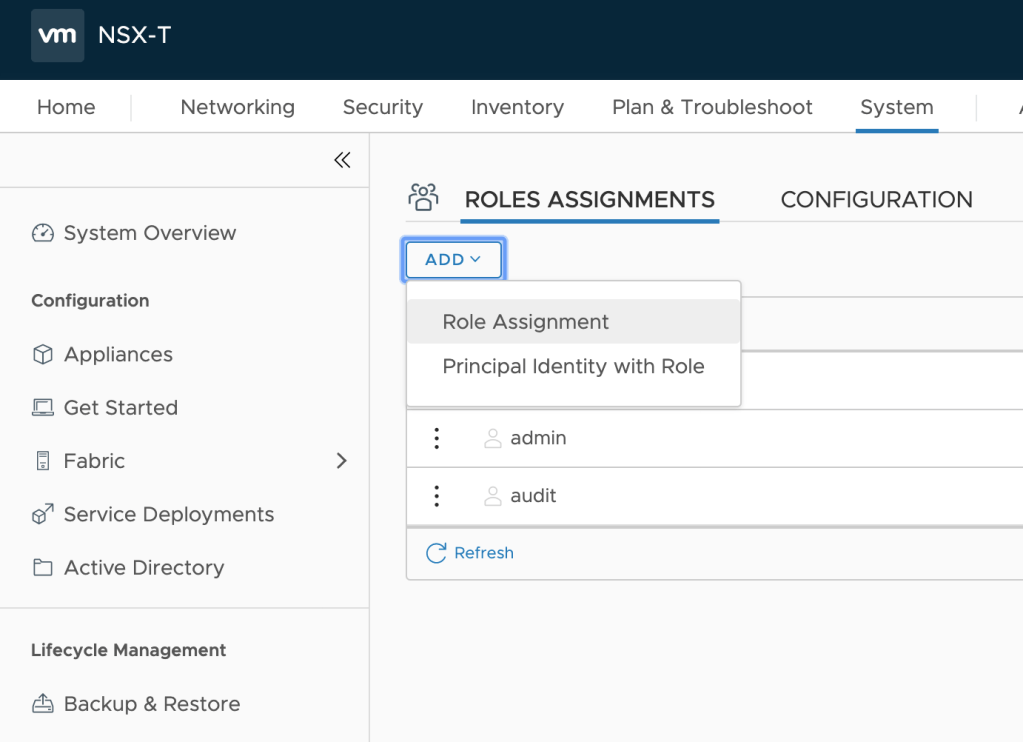Go to the Security tab

coord(382,107)
